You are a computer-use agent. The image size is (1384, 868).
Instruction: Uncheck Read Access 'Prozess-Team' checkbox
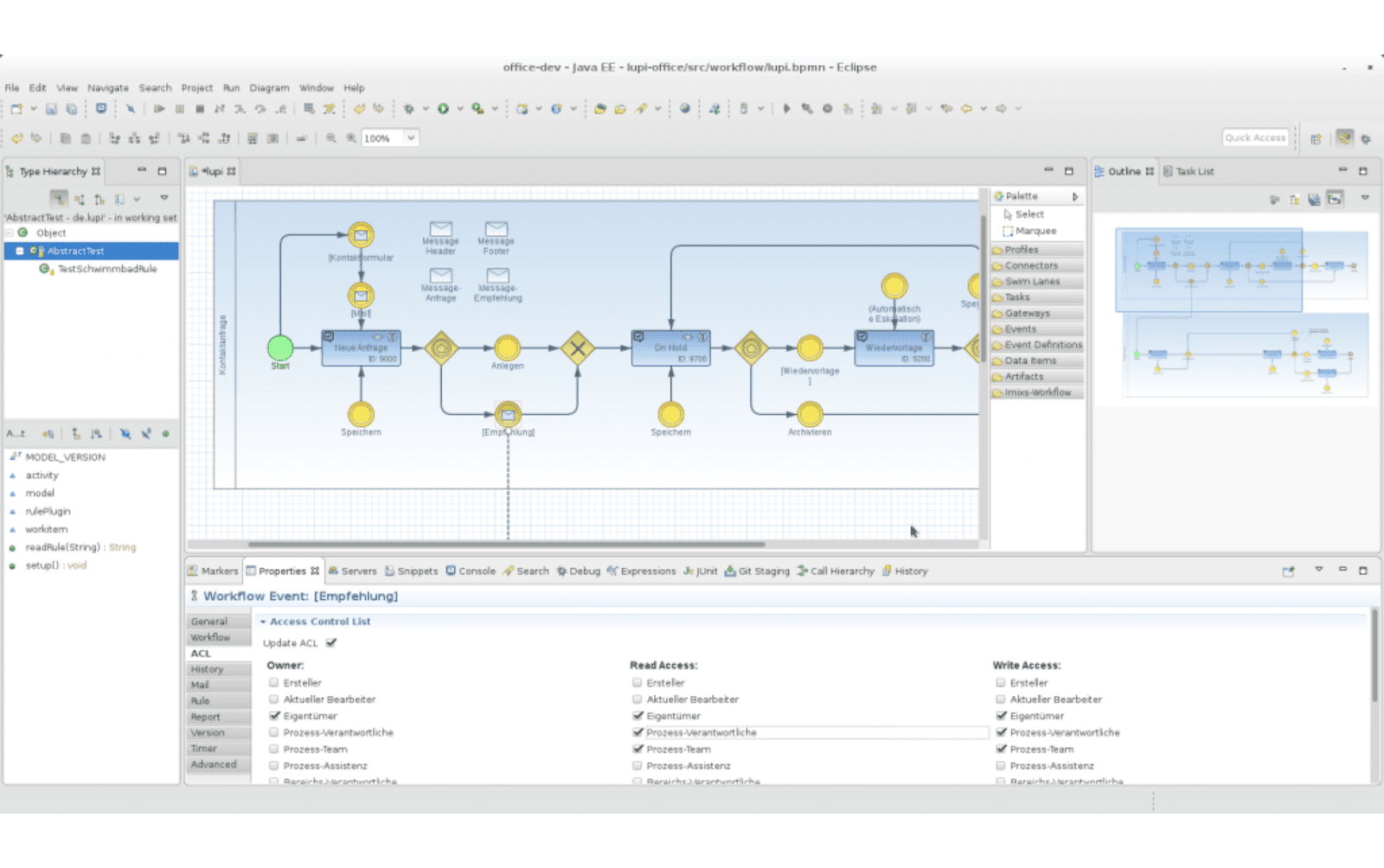638,750
